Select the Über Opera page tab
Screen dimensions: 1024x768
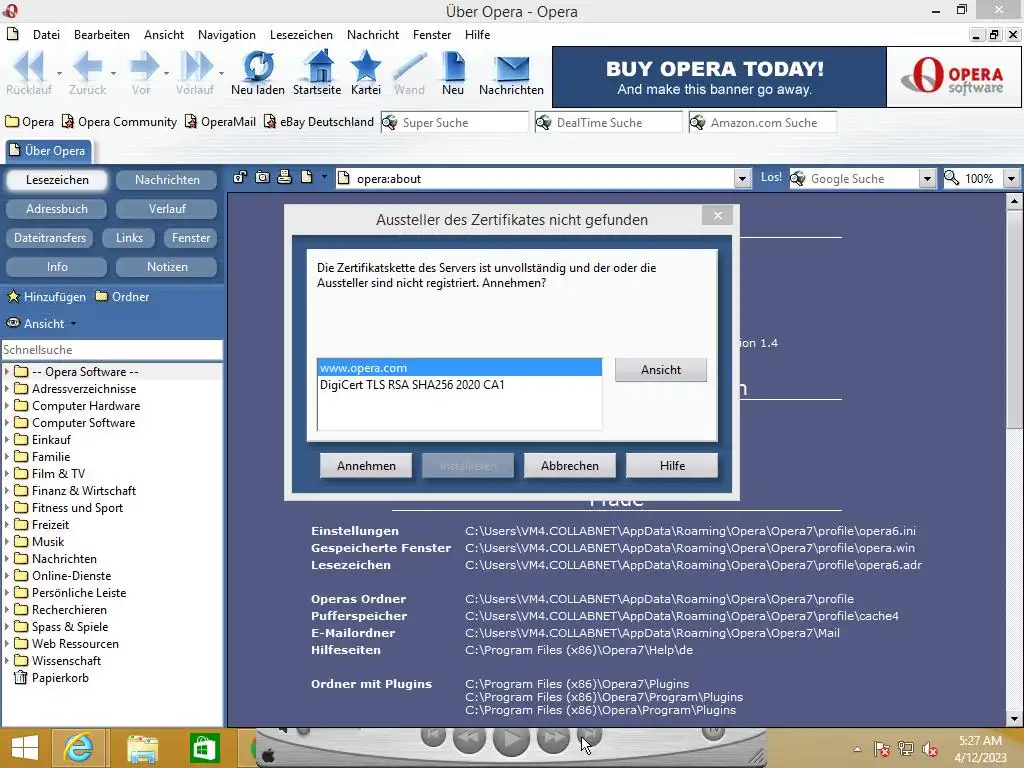coord(48,151)
